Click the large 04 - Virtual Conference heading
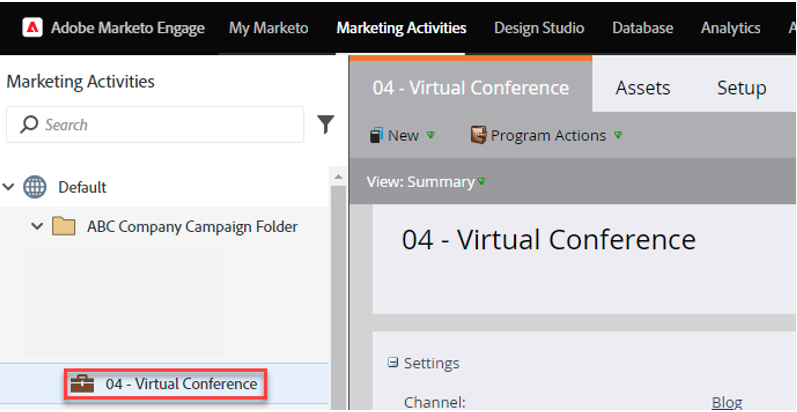The height and width of the screenshot is (412, 797). pyautogui.click(x=548, y=239)
